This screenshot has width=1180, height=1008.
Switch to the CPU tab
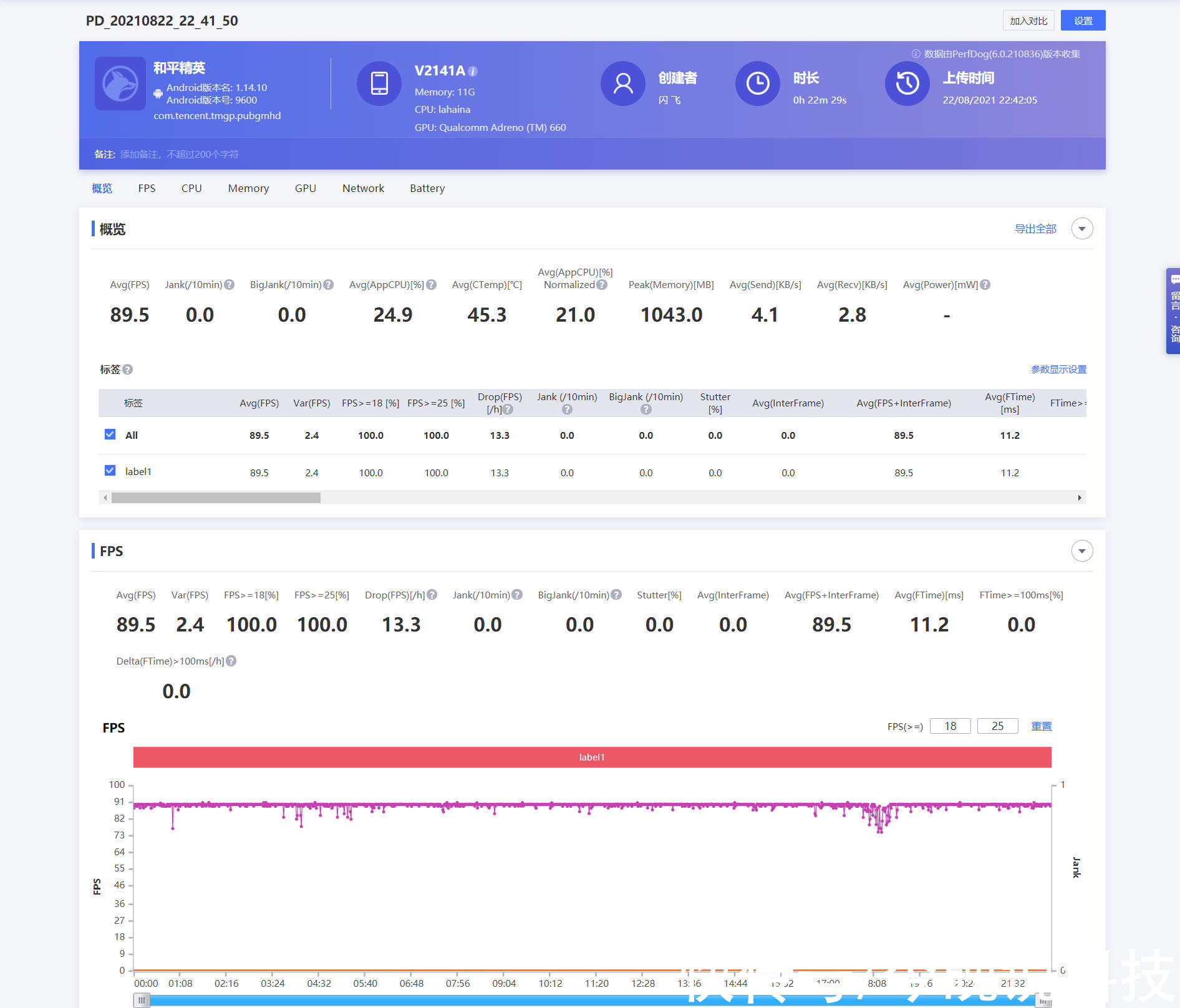(x=191, y=188)
